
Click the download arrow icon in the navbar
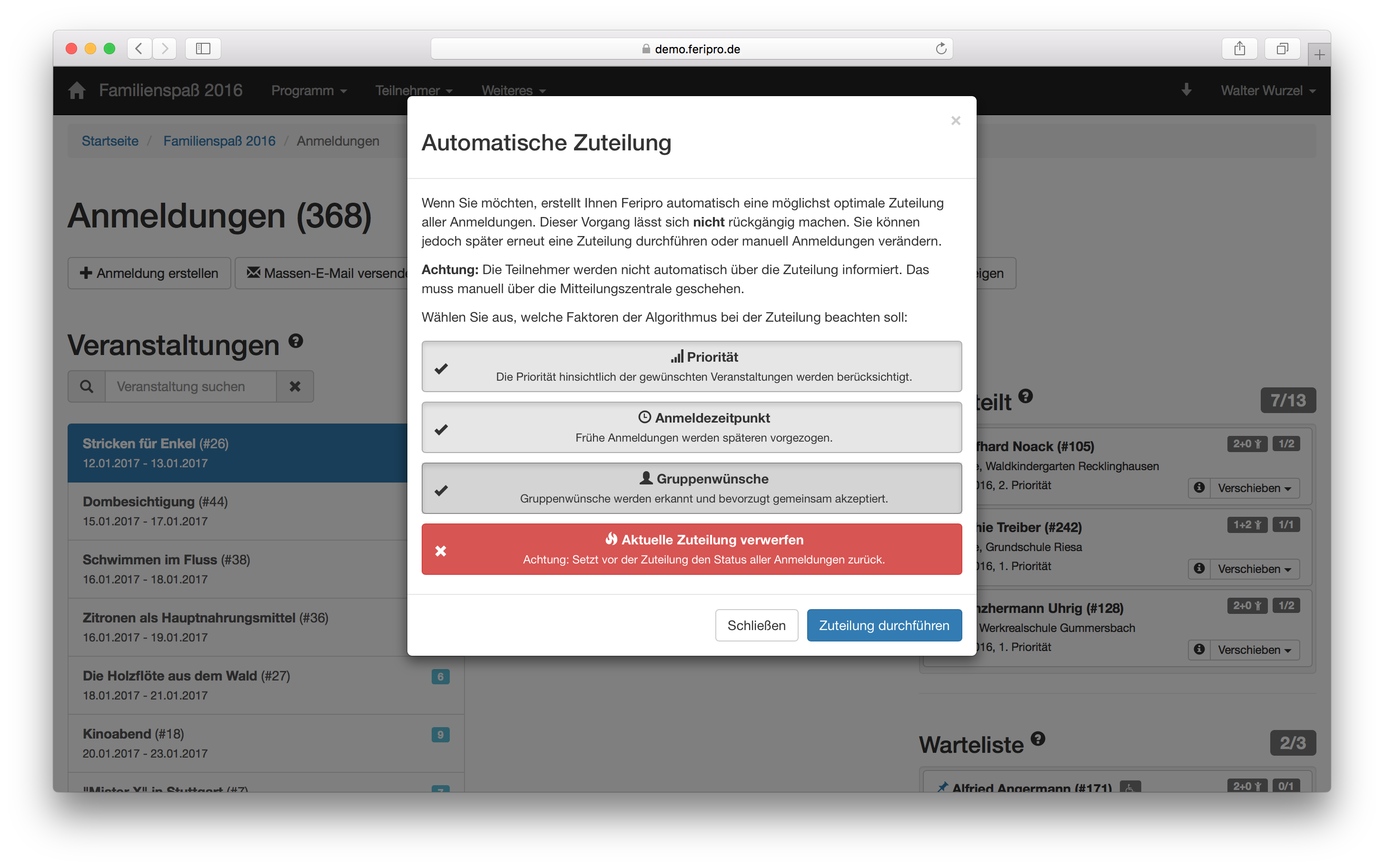coord(1186,89)
